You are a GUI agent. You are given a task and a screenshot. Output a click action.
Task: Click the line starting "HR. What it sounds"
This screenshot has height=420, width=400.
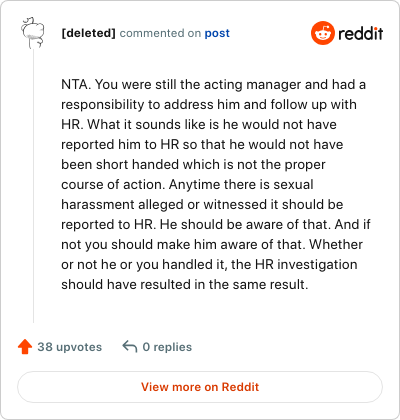pos(199,124)
